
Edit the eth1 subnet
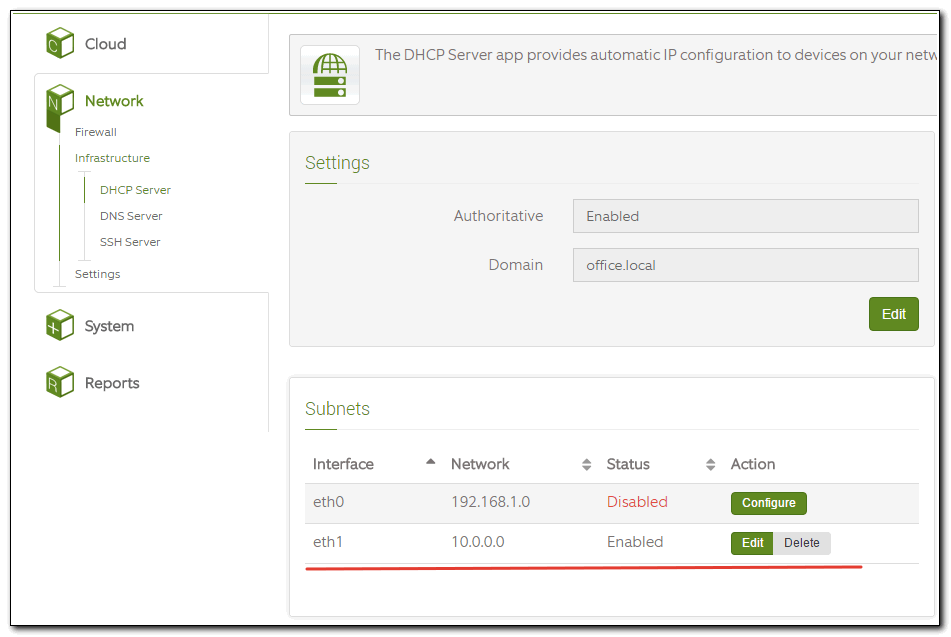coord(752,543)
